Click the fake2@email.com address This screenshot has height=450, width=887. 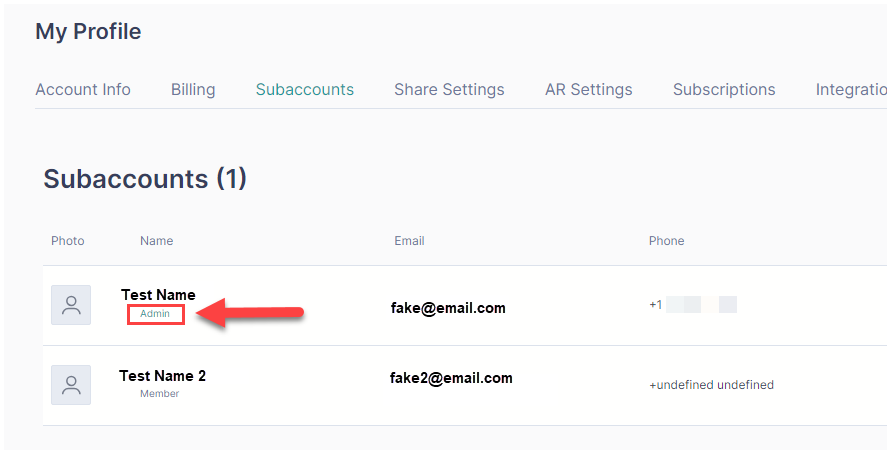coord(451,378)
